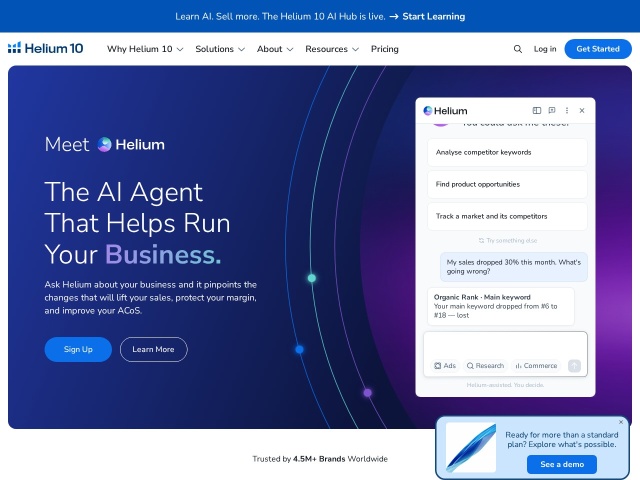The height and width of the screenshot is (480, 640).
Task: Click the My sales dropped 30% message
Action: (x=513, y=267)
